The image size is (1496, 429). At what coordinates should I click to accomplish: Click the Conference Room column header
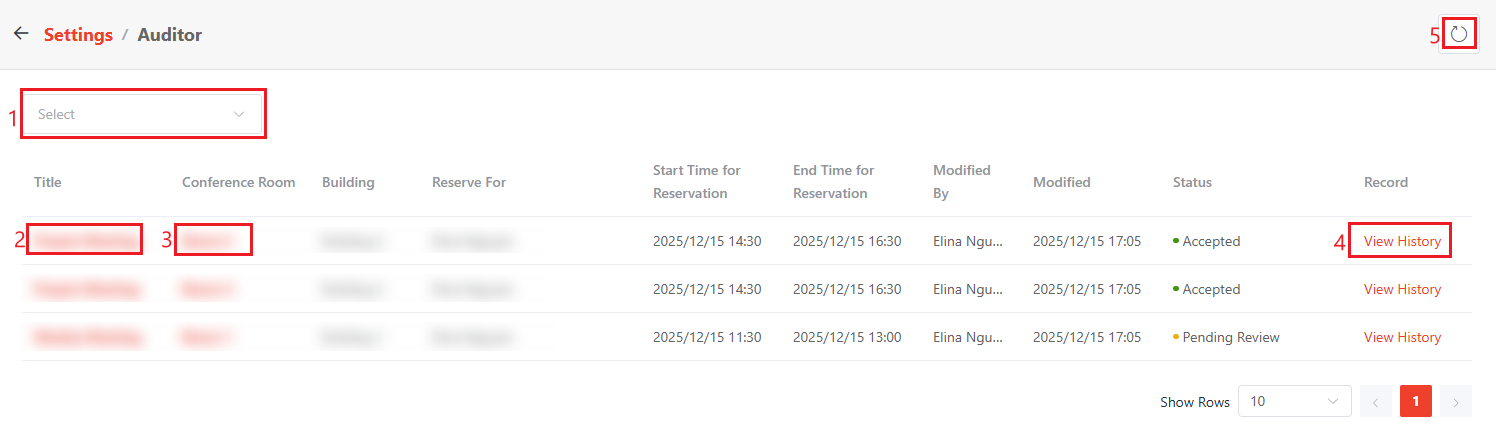tap(238, 182)
